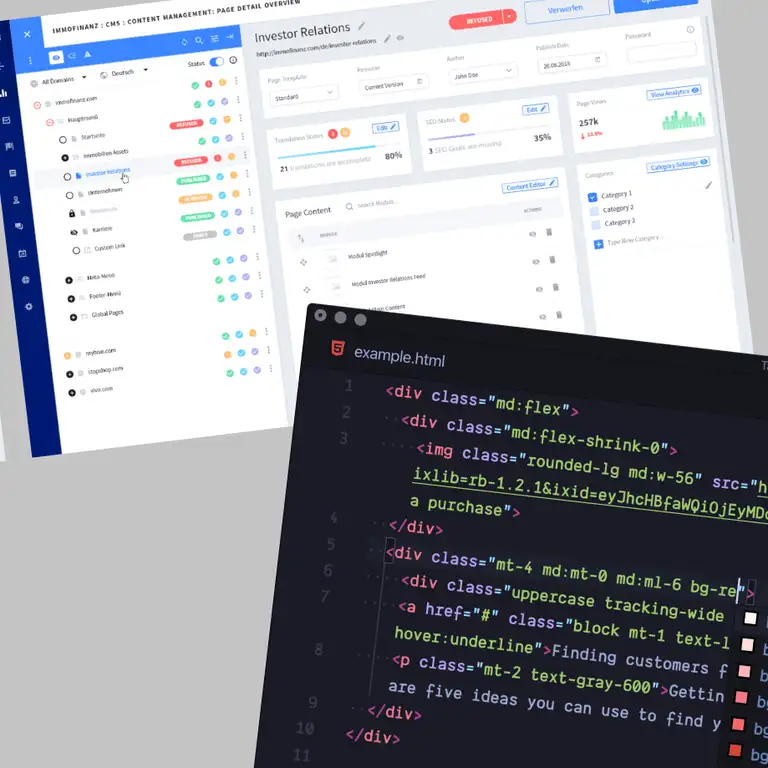
Task: Expand the Immobilien Assets node
Action: tap(65, 158)
